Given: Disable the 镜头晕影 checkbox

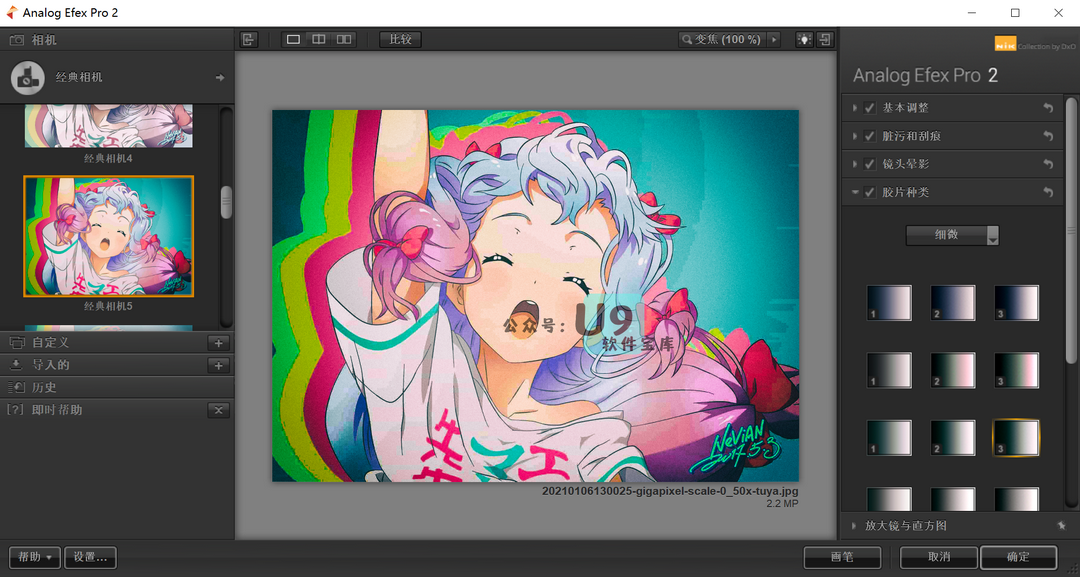Looking at the screenshot, I should (x=869, y=165).
